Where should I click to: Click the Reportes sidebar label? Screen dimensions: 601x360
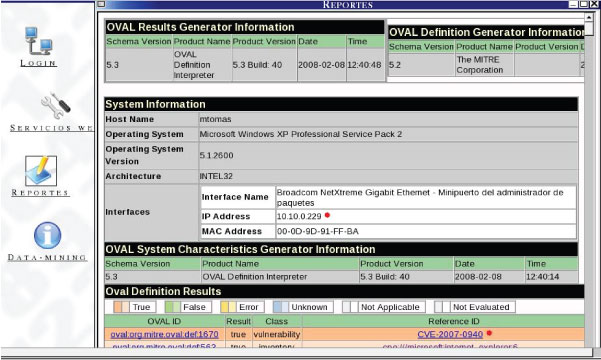pyautogui.click(x=40, y=192)
